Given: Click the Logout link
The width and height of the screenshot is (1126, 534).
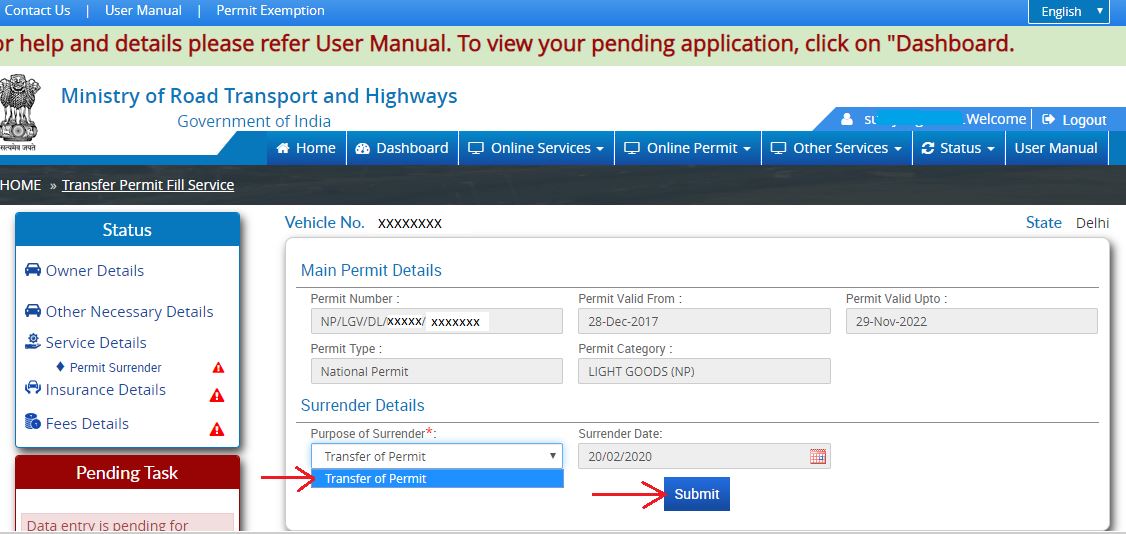Looking at the screenshot, I should (x=1074, y=120).
